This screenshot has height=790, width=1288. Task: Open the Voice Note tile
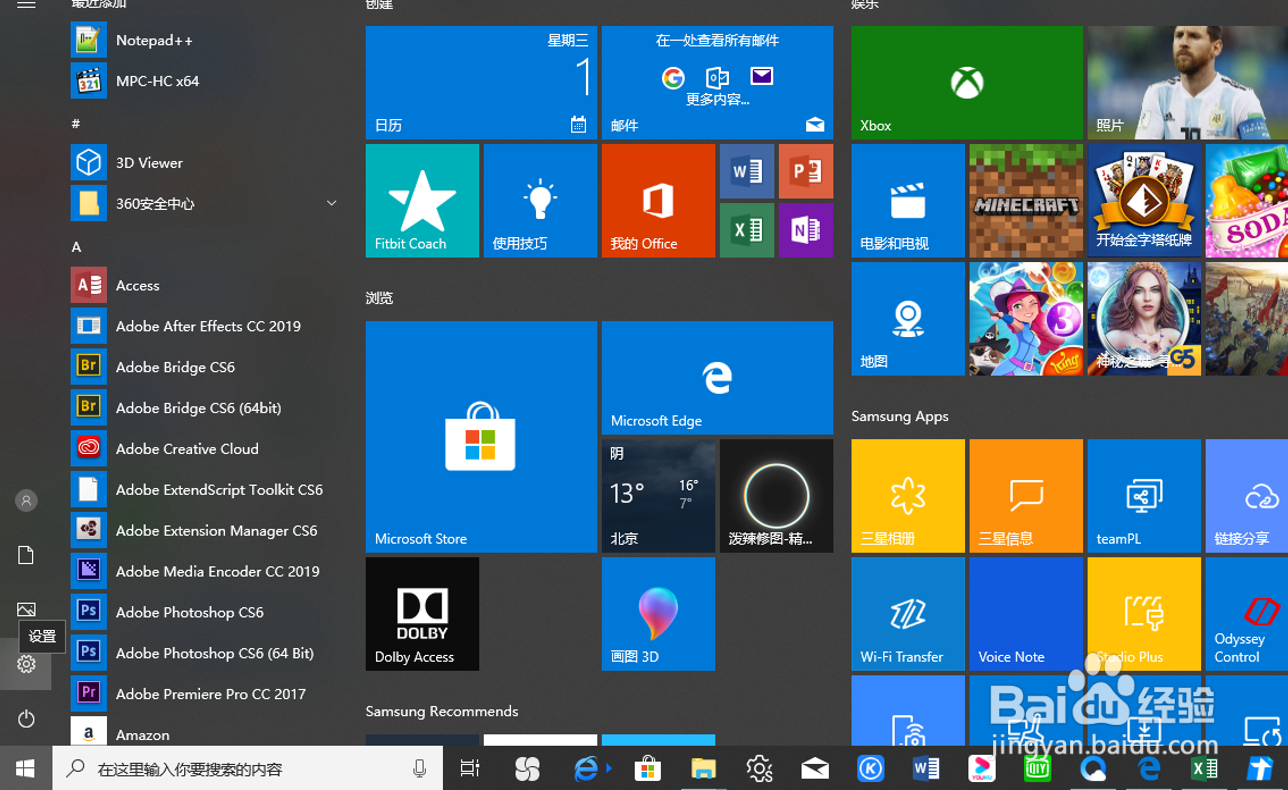click(1026, 613)
